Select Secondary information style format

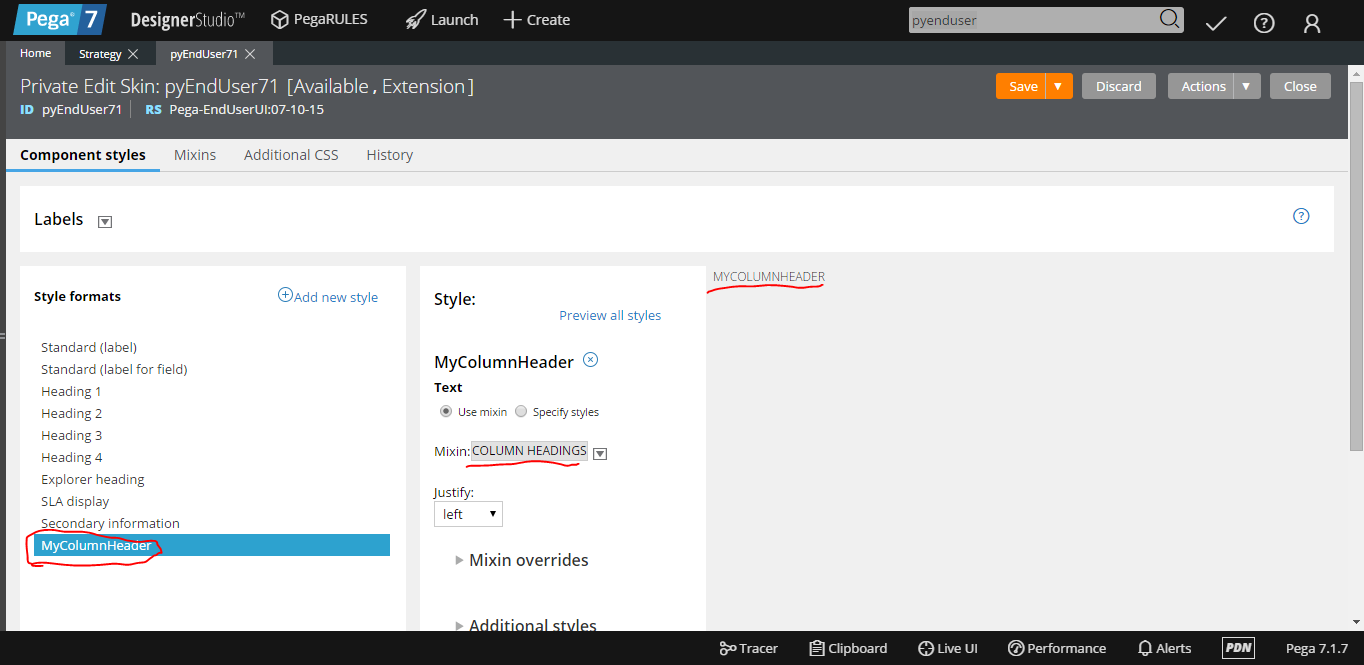coord(110,523)
